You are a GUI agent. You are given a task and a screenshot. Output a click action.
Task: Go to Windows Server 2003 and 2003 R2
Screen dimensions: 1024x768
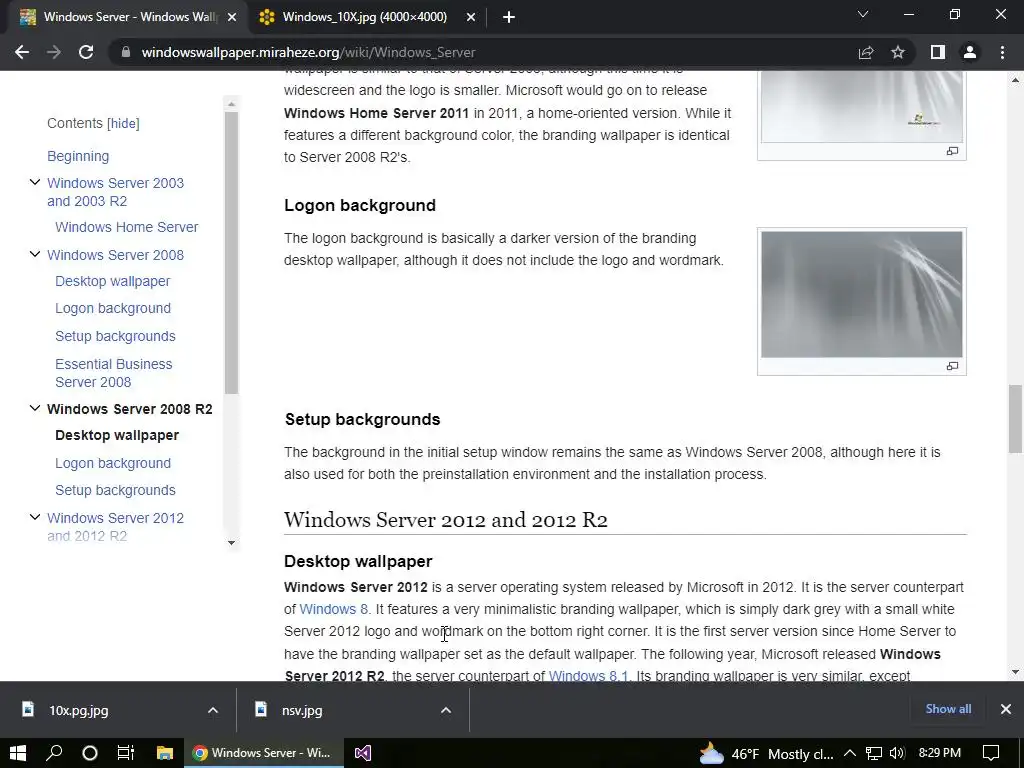click(115, 192)
